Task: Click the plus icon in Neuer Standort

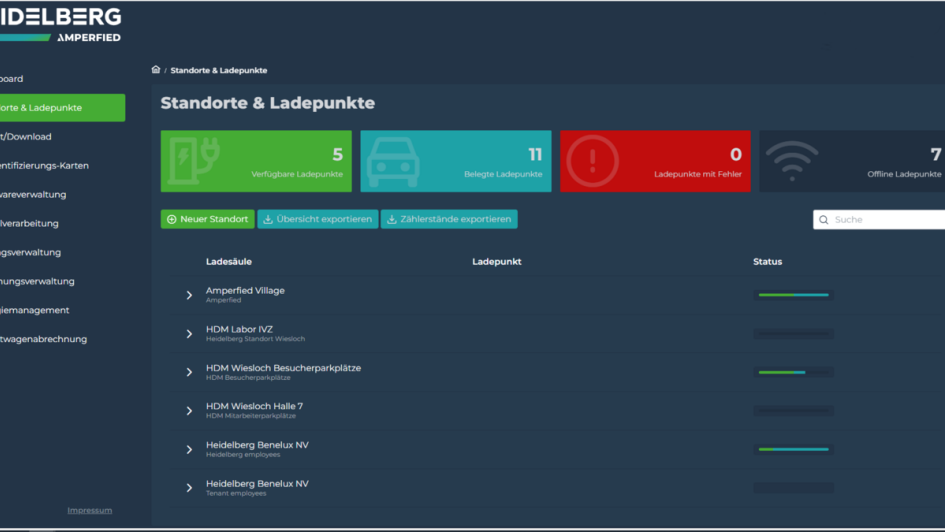Action: [x=172, y=219]
